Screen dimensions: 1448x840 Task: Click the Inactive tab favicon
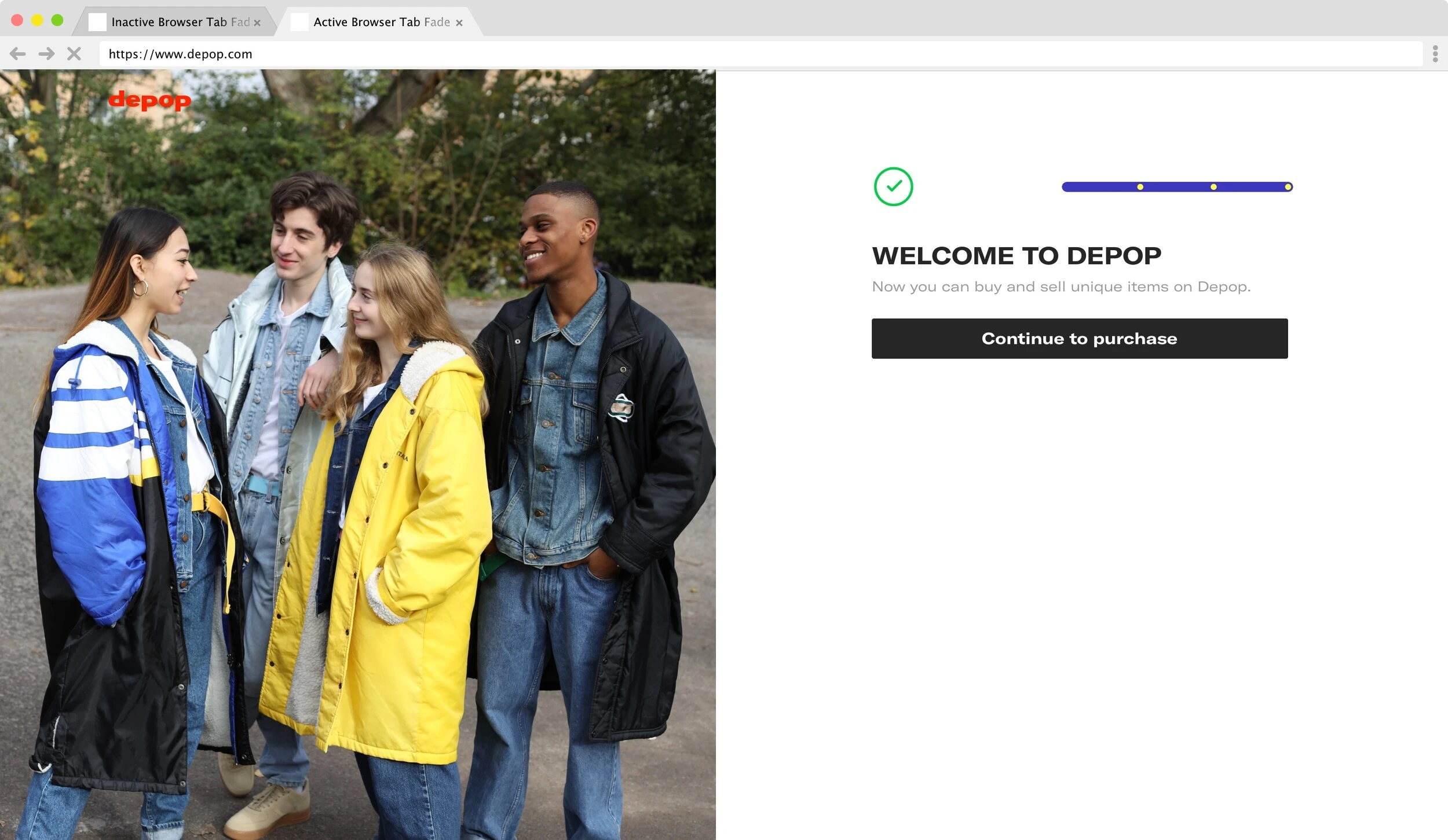click(x=97, y=22)
